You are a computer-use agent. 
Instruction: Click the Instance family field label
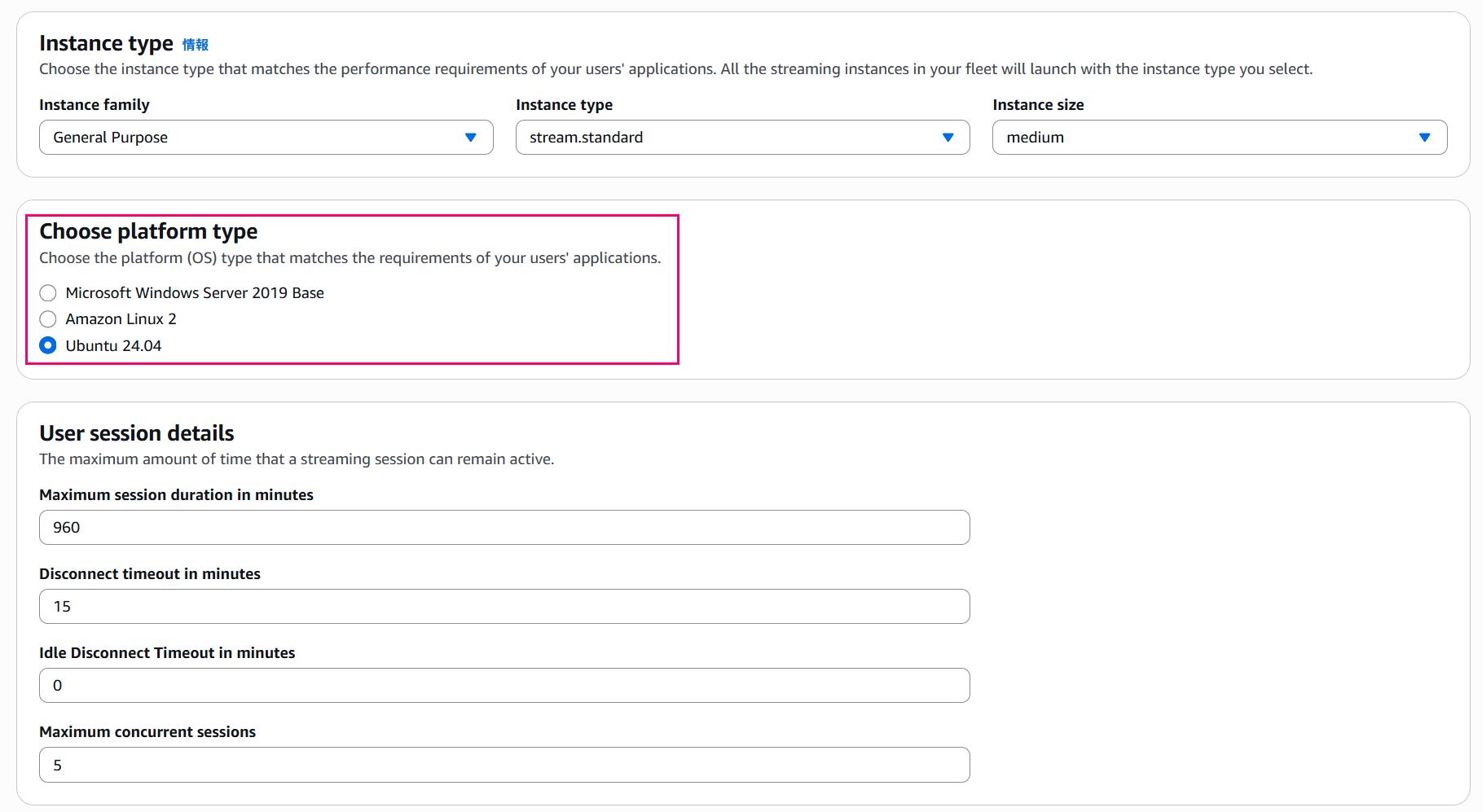click(95, 104)
